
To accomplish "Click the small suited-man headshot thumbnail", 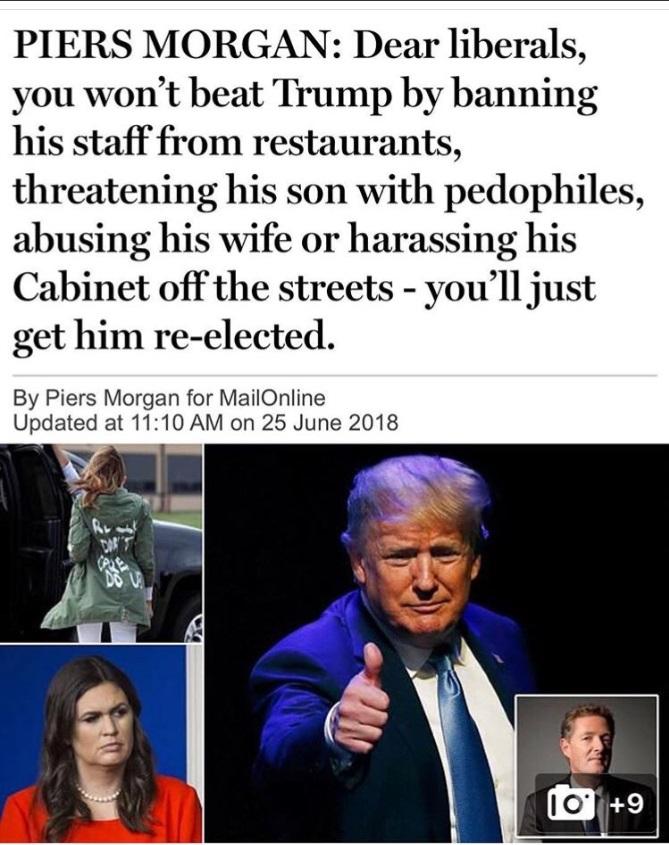I will (x=587, y=765).
